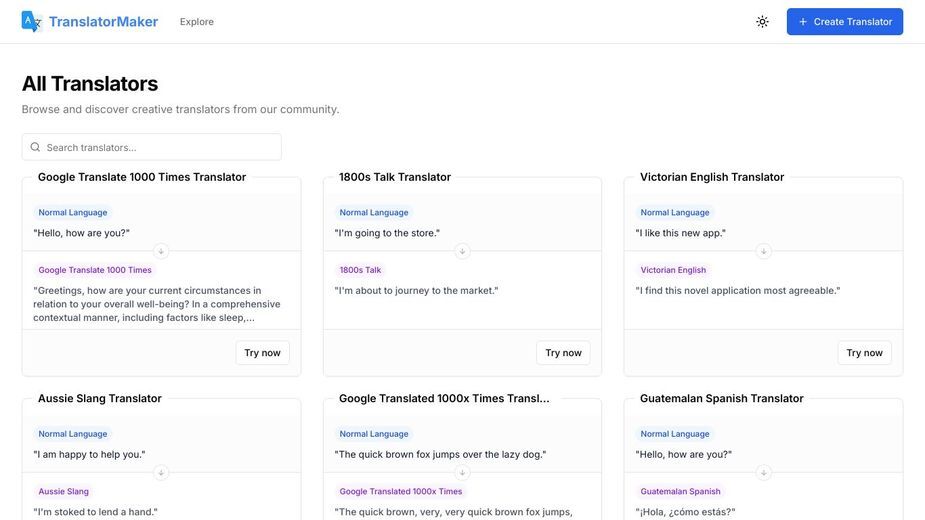Click the "I am happy to help you." sample

(x=89, y=454)
